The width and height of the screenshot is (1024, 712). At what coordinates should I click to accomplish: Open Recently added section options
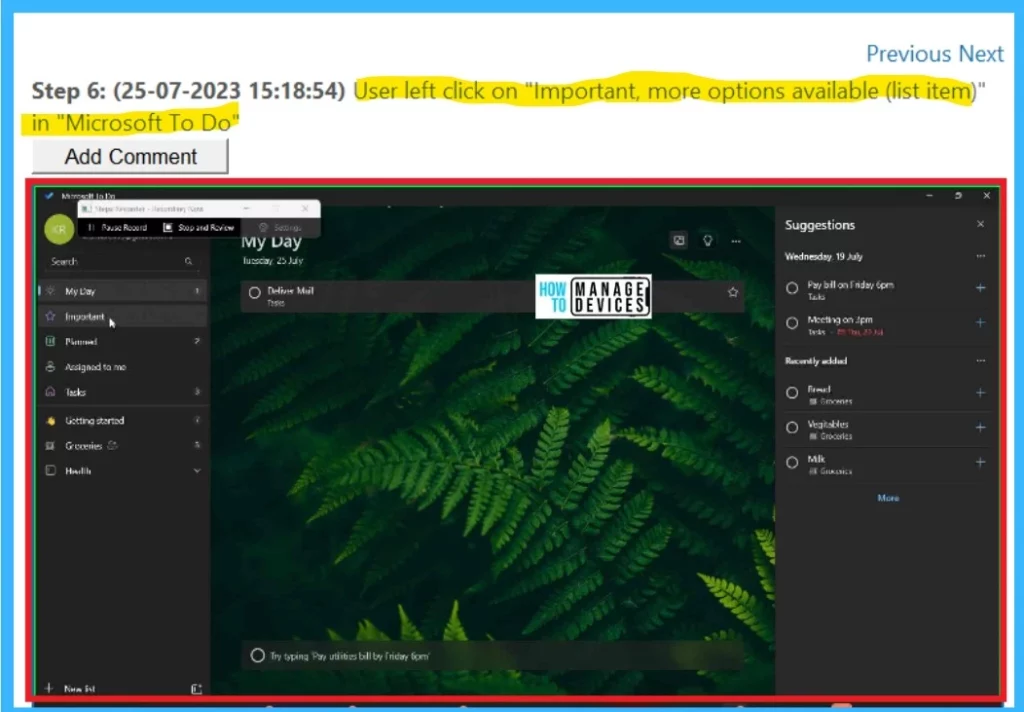980,361
